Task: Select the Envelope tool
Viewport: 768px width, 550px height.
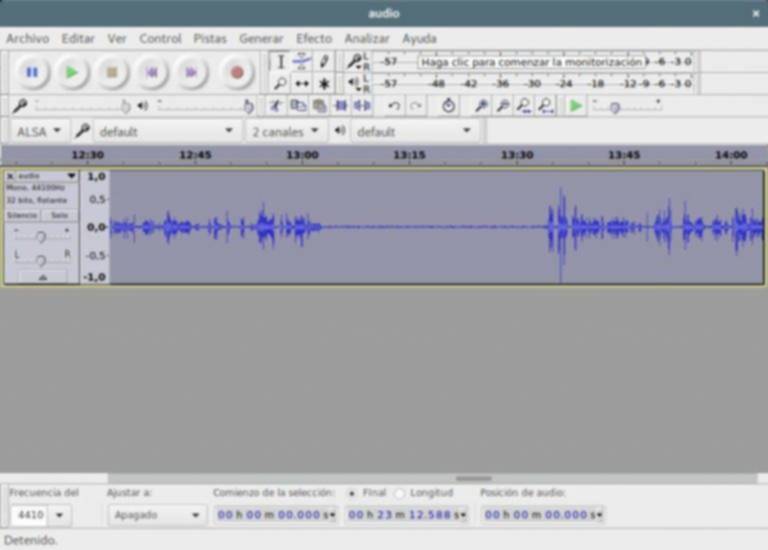Action: tap(302, 62)
